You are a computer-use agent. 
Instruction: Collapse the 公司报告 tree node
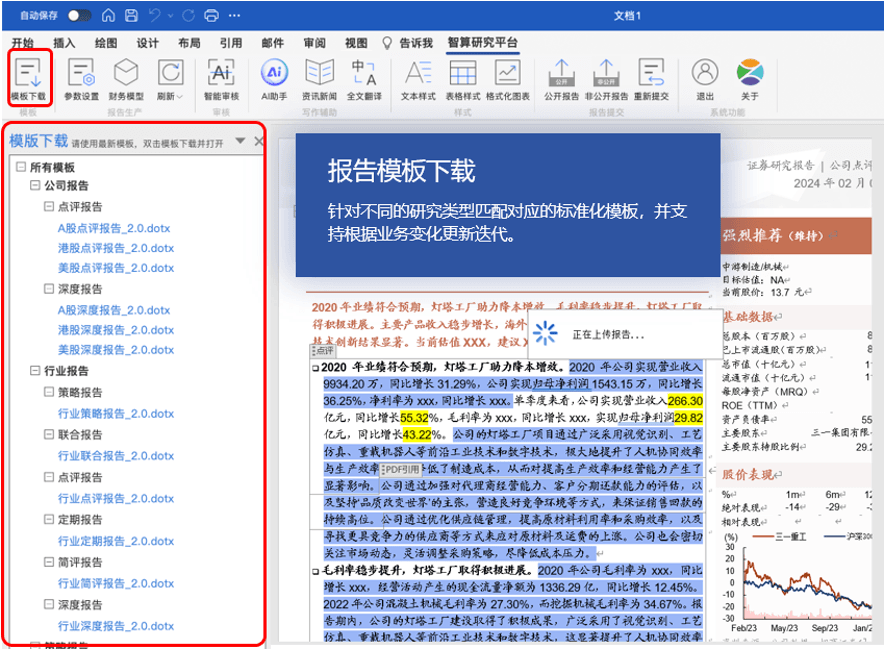(x=35, y=185)
